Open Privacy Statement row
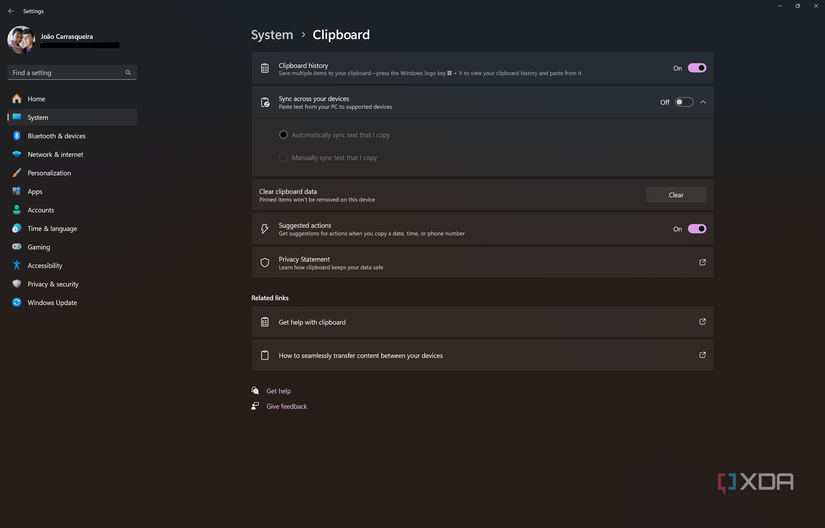Viewport: 825px width, 528px height. [x=482, y=262]
